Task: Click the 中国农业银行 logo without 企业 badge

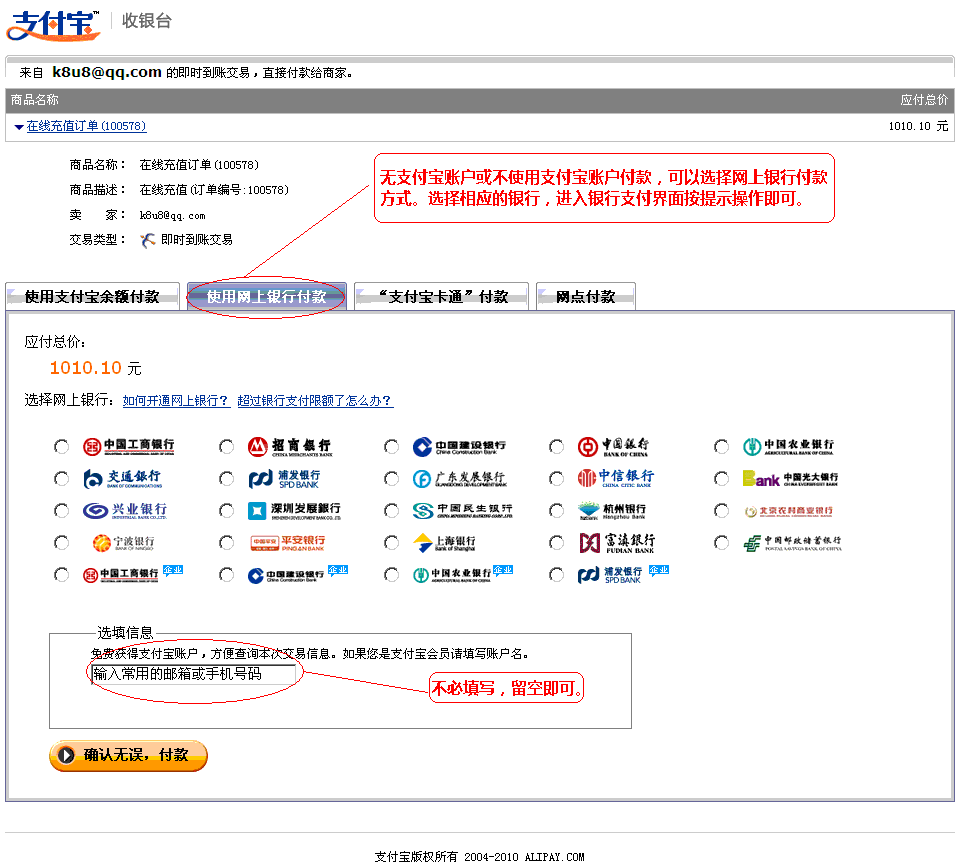Action: (x=788, y=446)
